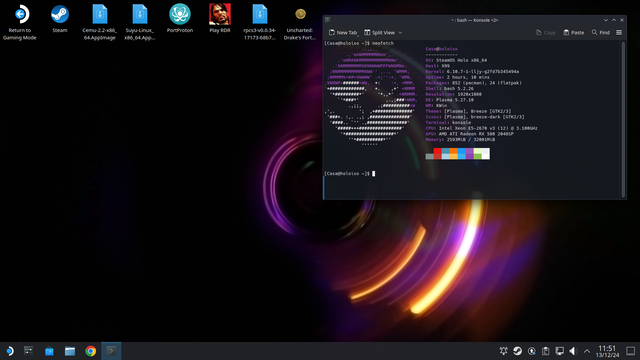Screen dimensions: 640x360
Task: Open the clock showing 11:51
Action: [x=607, y=351]
